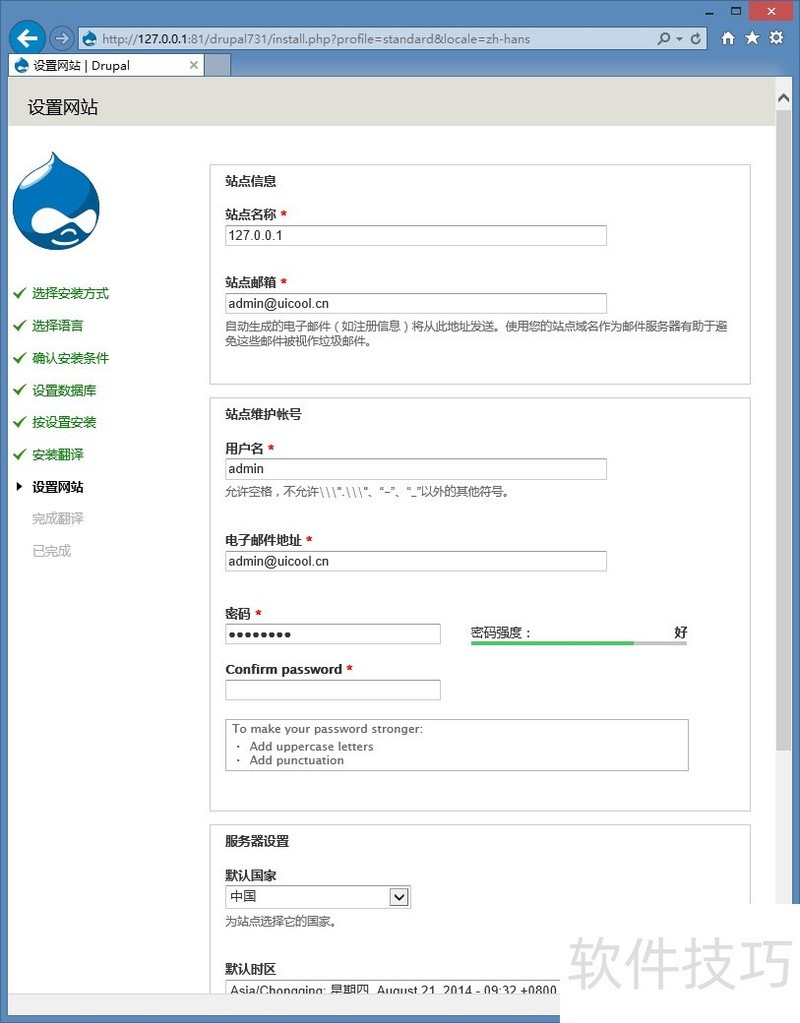800x1023 pixels.
Task: Open Favorites via the star icon
Action: (752, 37)
